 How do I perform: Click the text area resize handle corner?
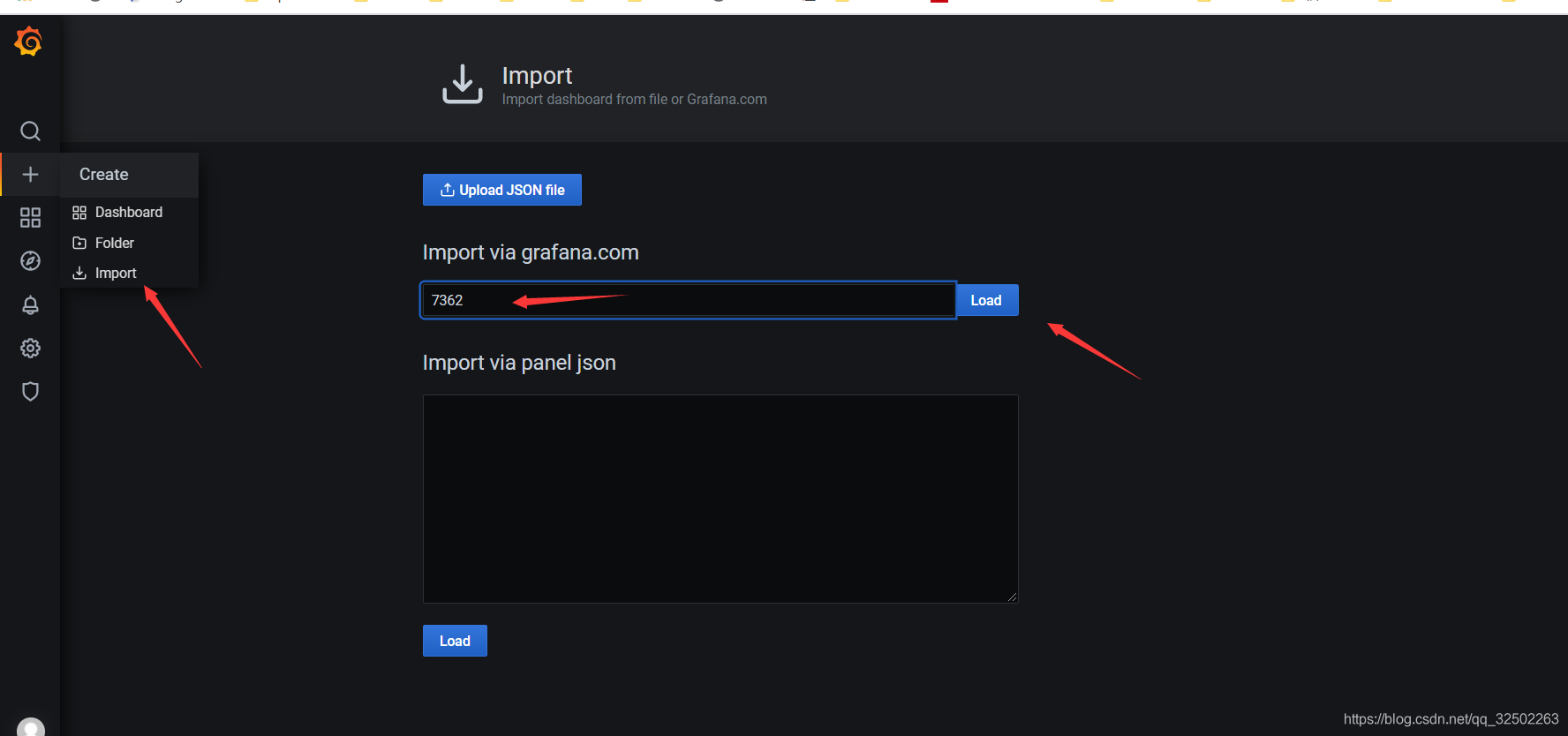point(1012,597)
